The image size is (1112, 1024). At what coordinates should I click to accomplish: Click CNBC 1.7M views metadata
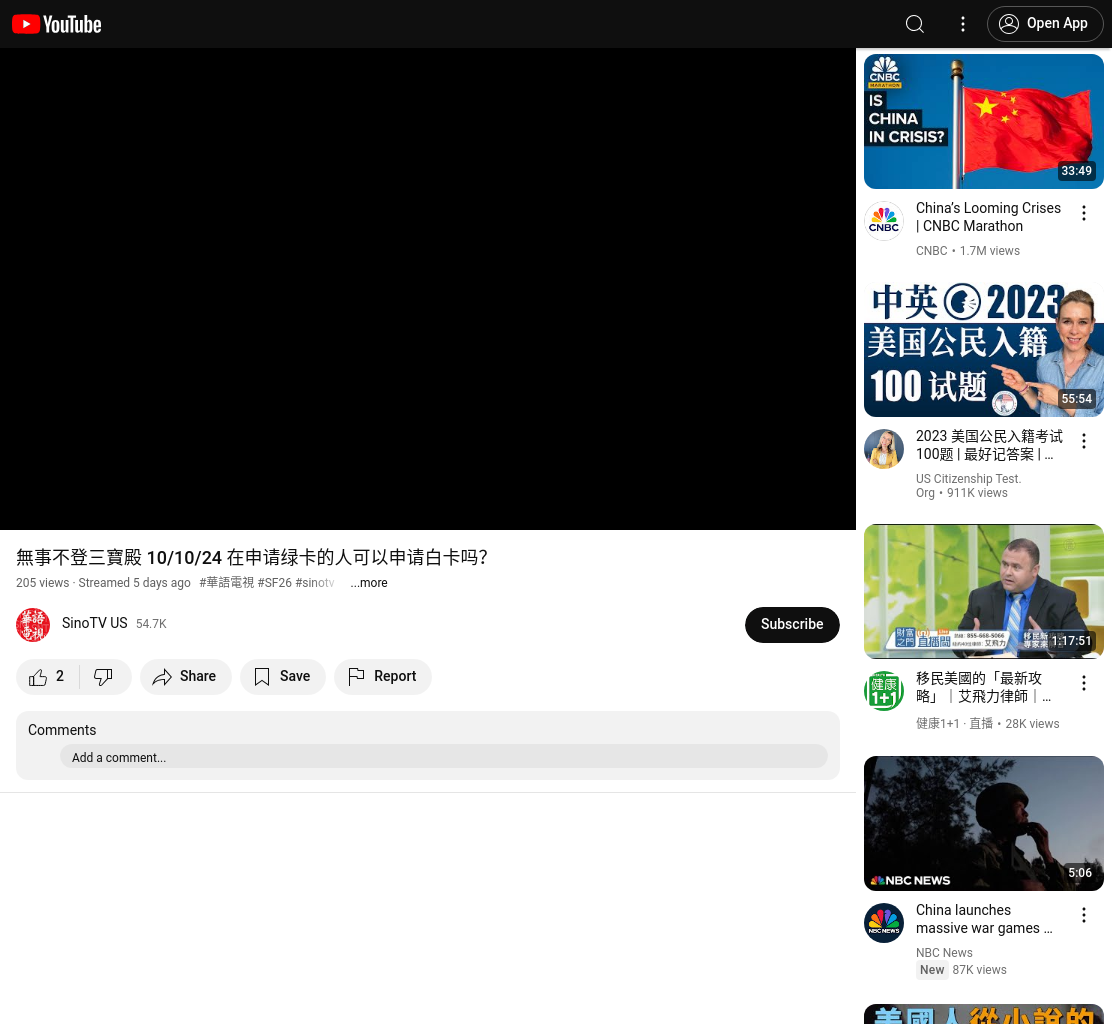[967, 251]
